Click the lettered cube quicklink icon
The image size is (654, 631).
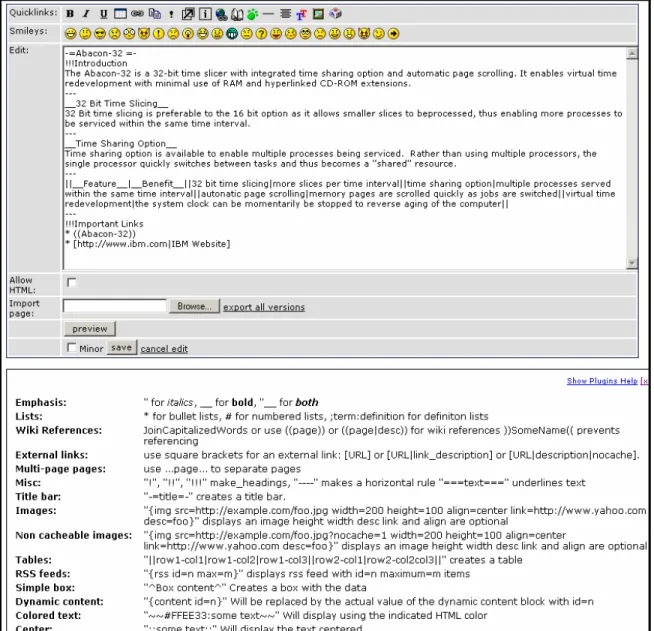[x=336, y=14]
